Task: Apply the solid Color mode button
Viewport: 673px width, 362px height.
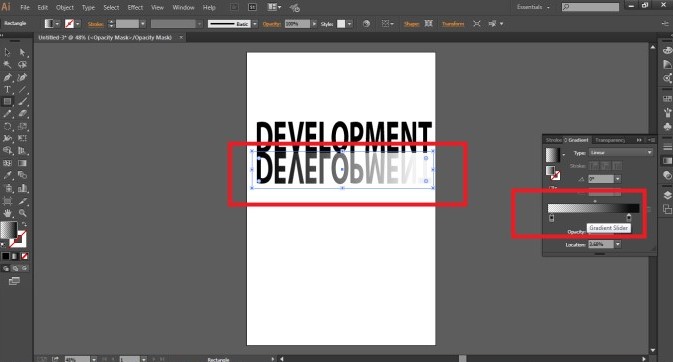Action: click(6, 256)
